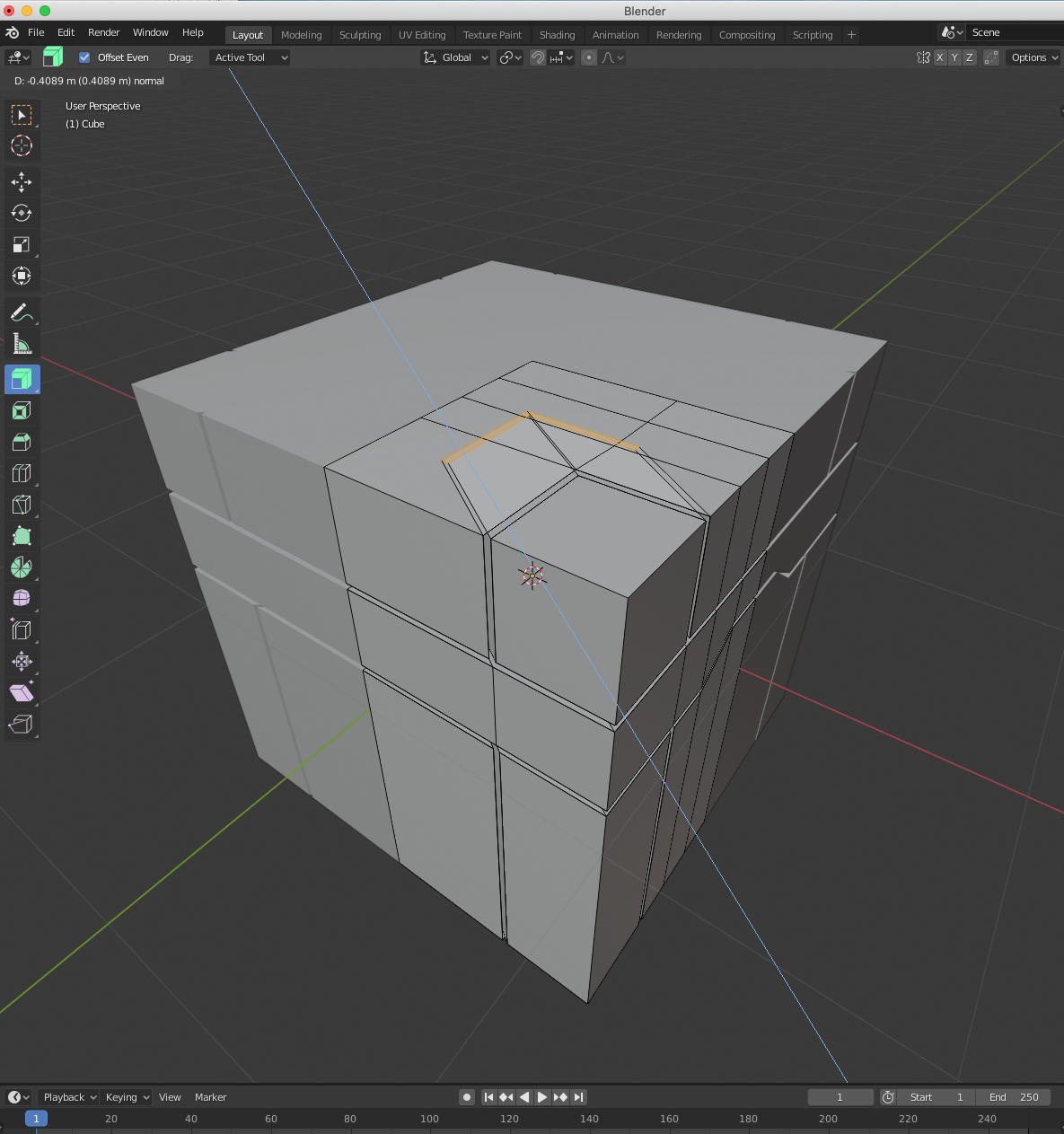Select the Annotate tool
This screenshot has width=1064, height=1134.
tap(22, 312)
